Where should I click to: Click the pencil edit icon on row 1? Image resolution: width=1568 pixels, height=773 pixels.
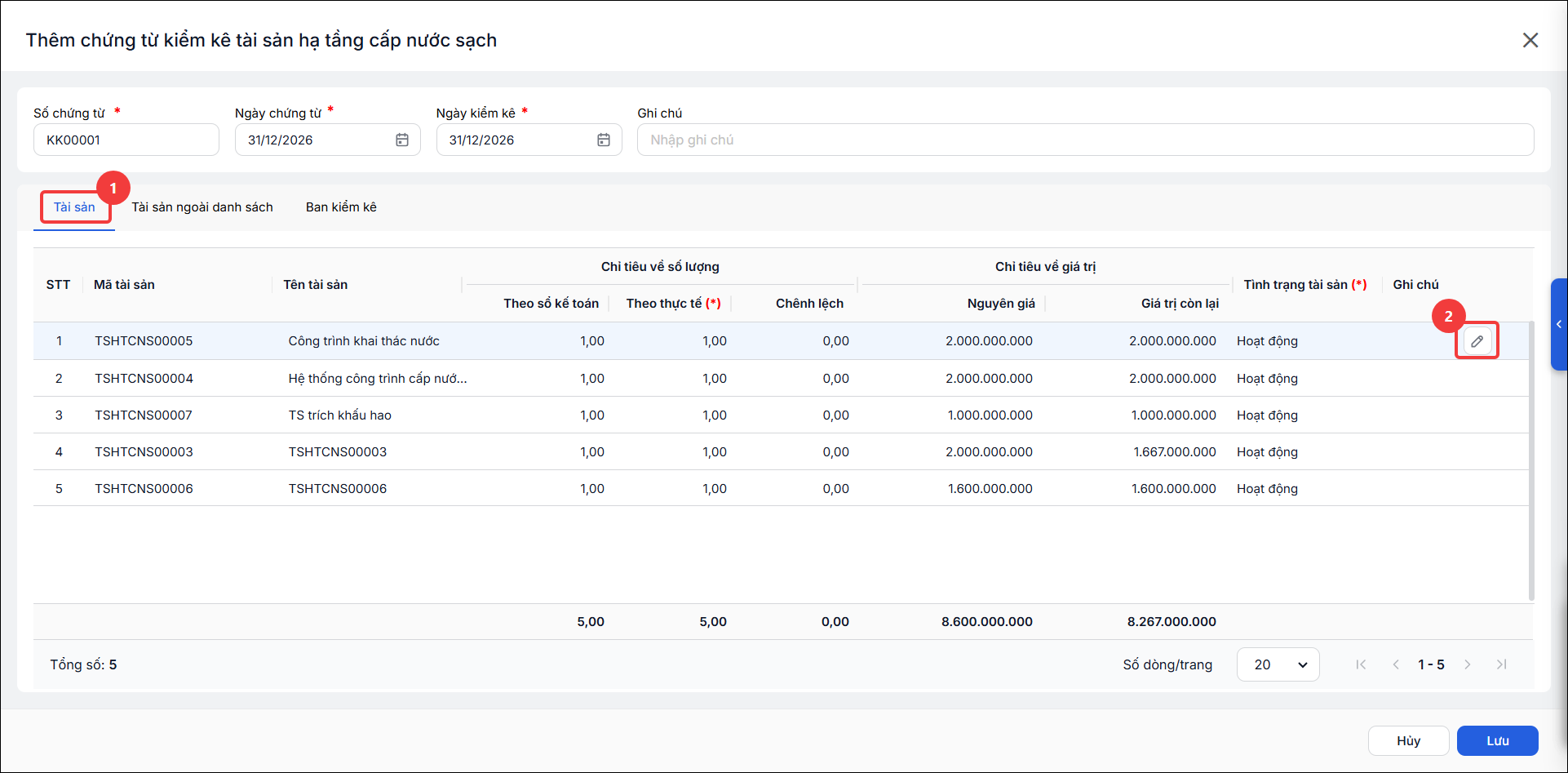[1477, 341]
